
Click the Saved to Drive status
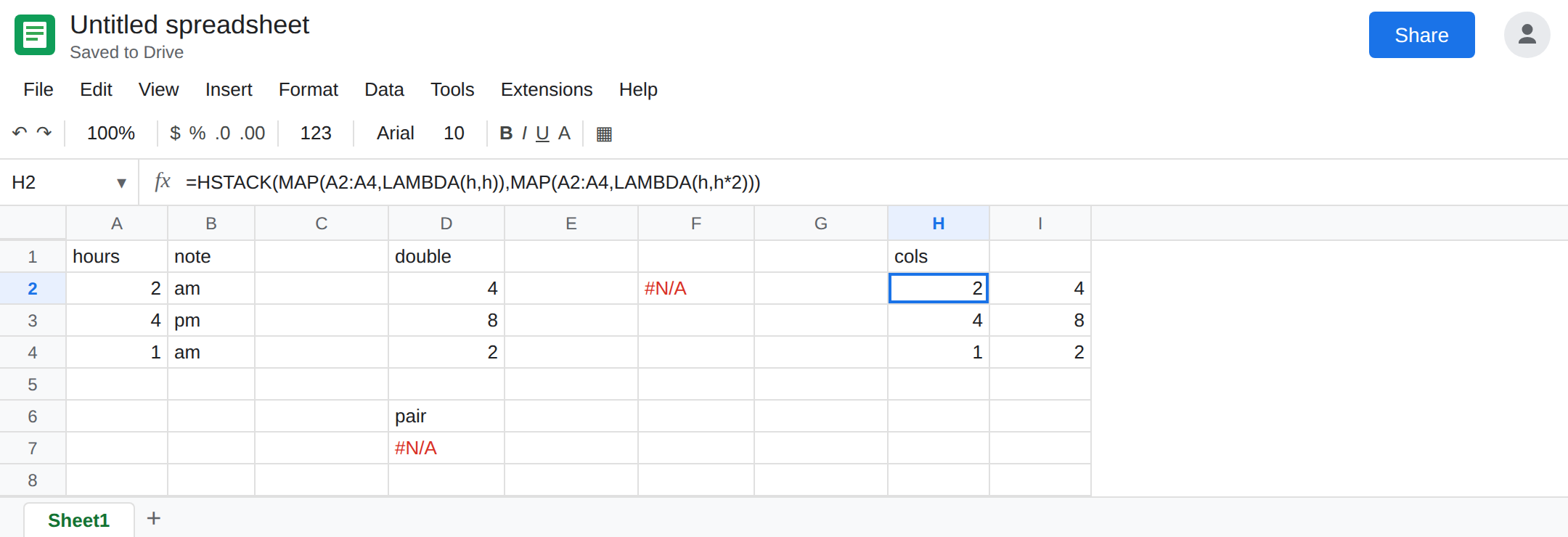pyautogui.click(x=126, y=52)
